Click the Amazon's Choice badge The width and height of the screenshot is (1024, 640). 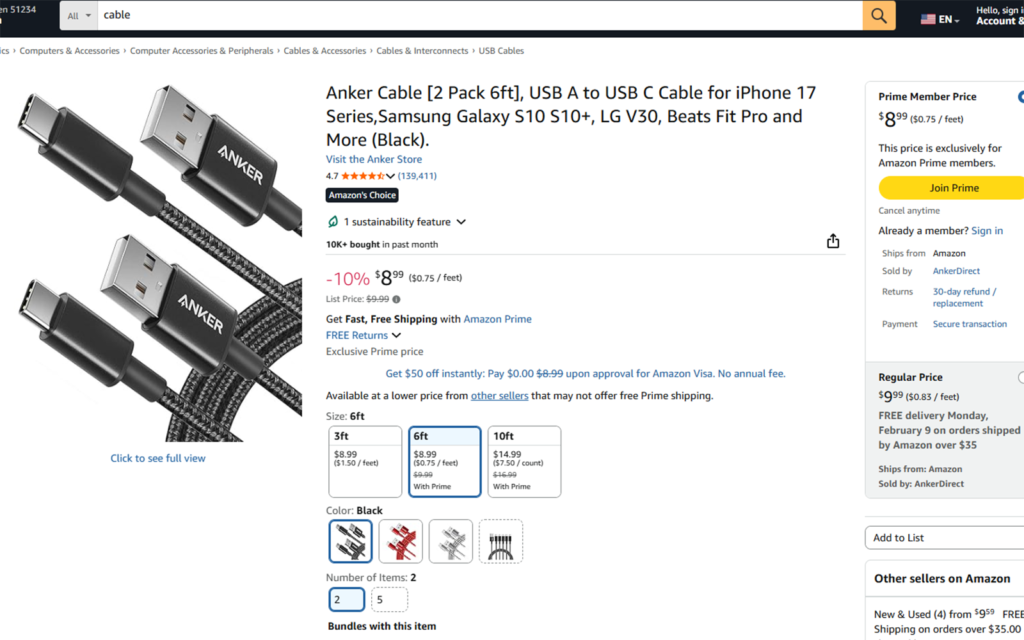tap(361, 195)
